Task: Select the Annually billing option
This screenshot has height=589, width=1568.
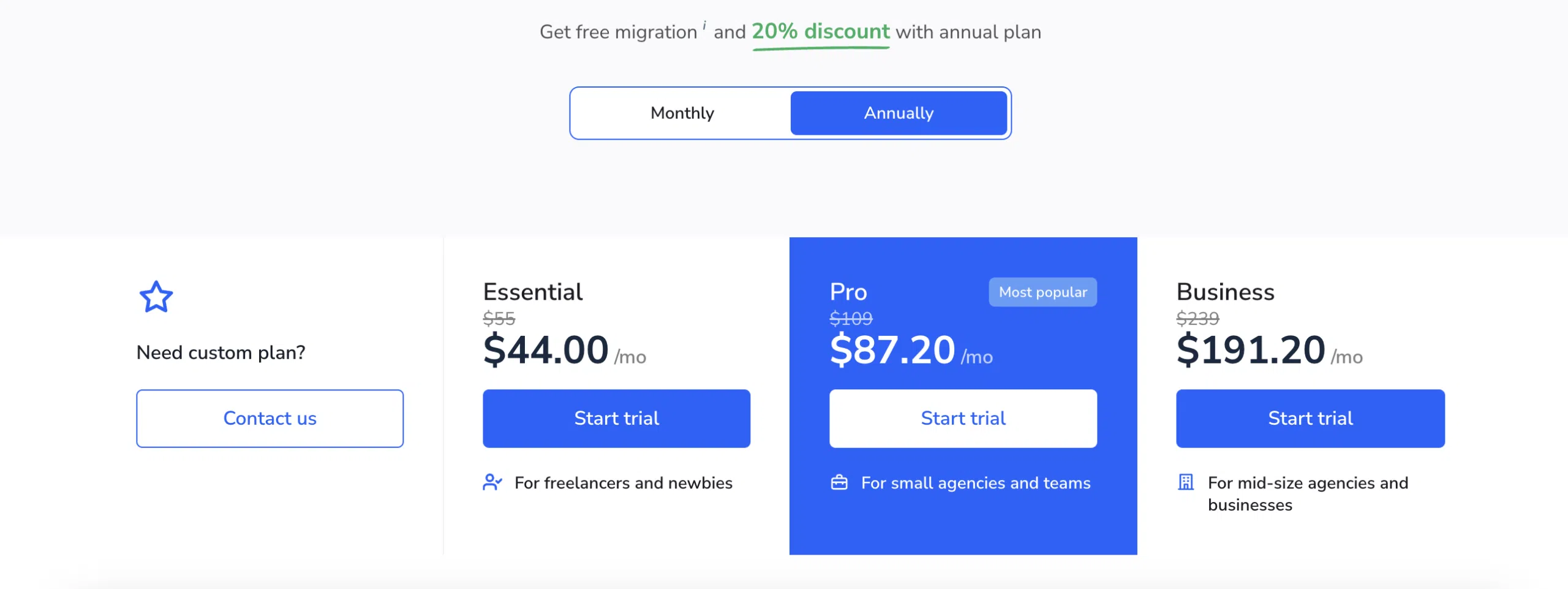Action: (x=899, y=113)
